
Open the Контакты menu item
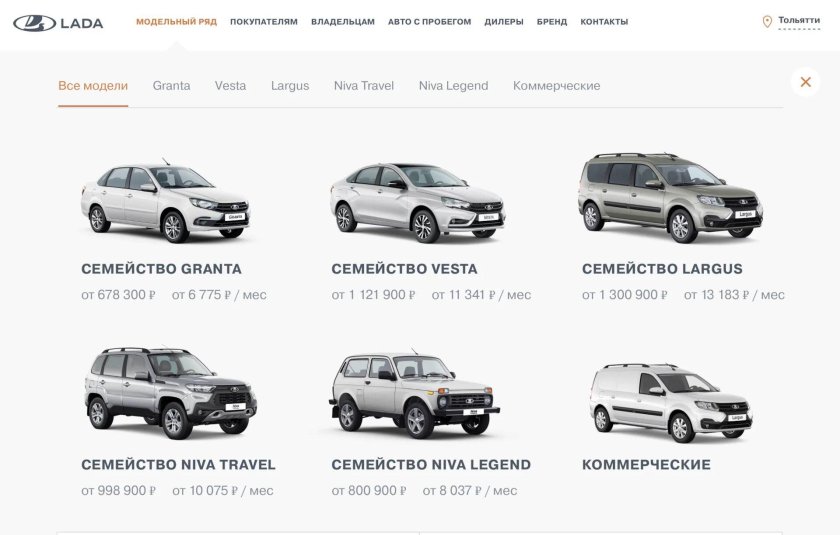pyautogui.click(x=604, y=22)
